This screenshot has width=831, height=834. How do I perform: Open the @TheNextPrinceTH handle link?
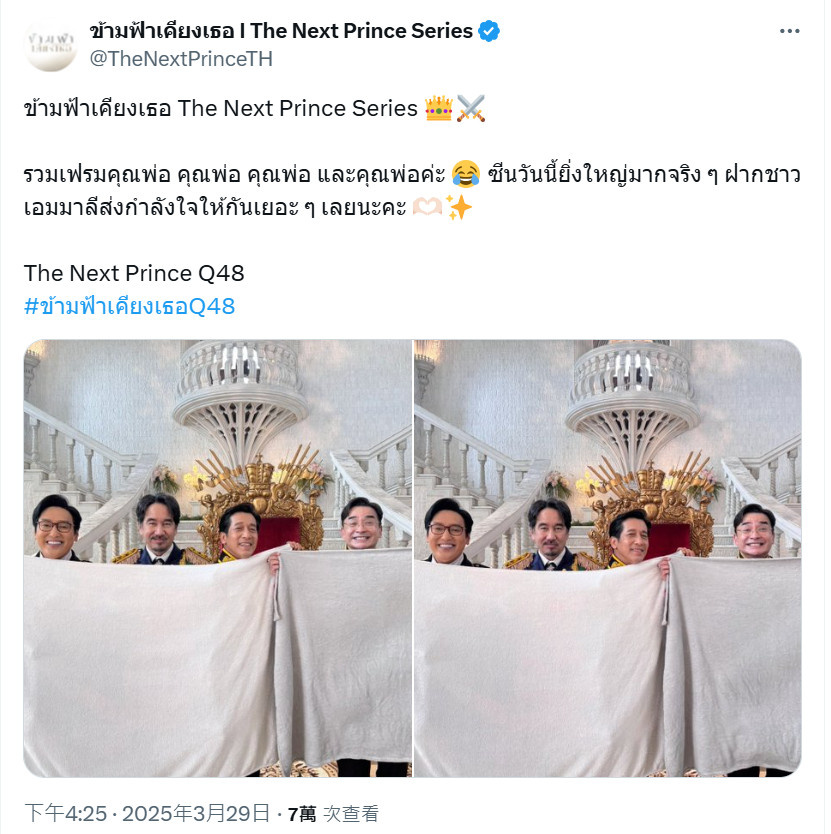point(181,59)
